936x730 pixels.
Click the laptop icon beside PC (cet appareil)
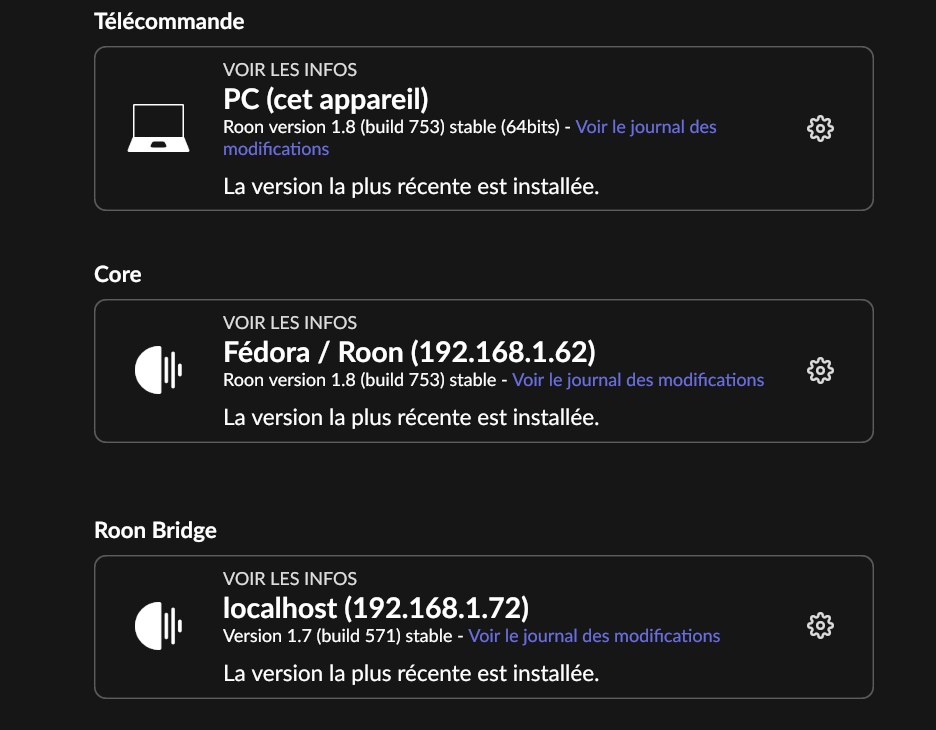pyautogui.click(x=158, y=128)
